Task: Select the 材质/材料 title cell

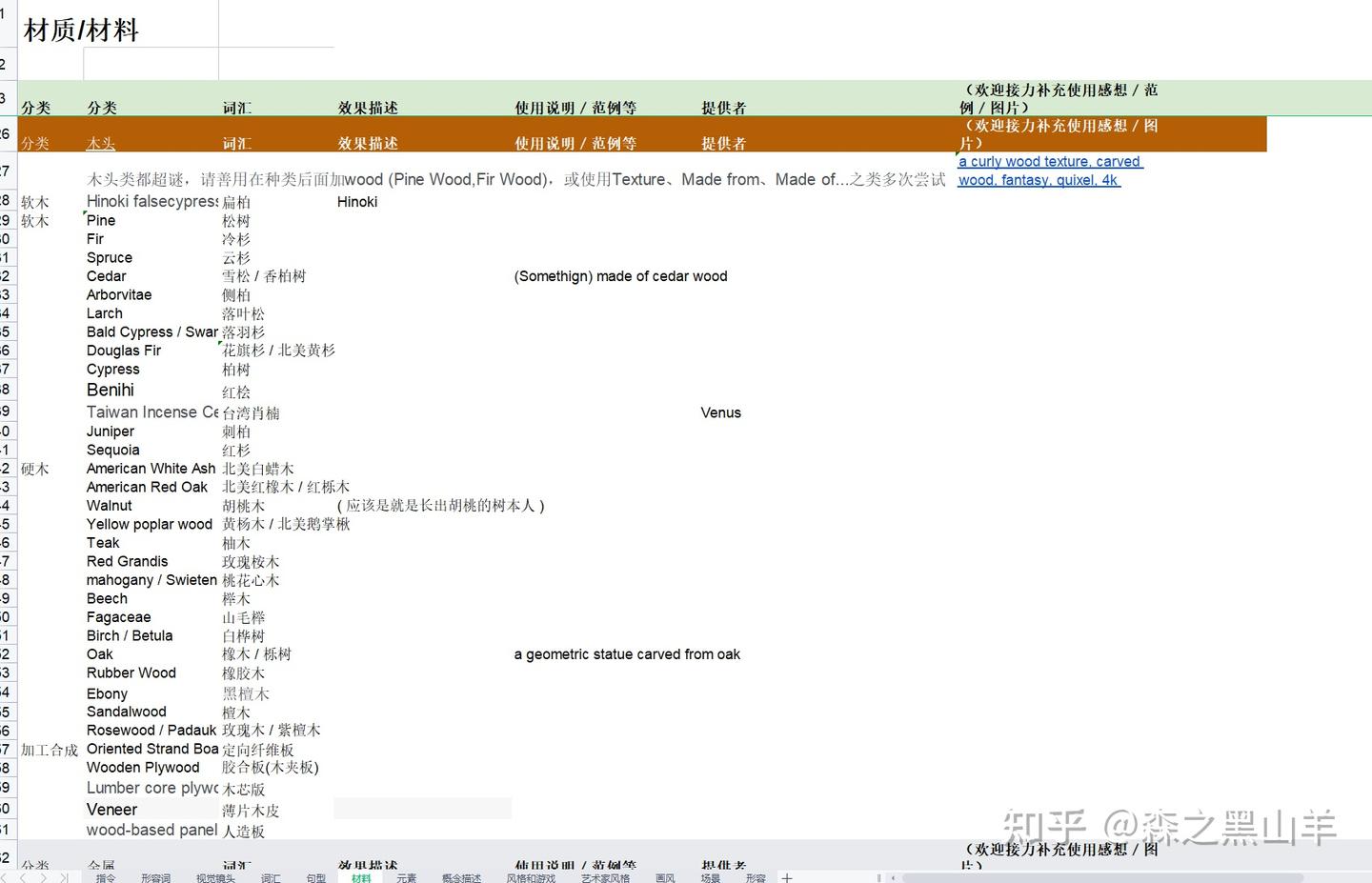Action: coord(81,30)
